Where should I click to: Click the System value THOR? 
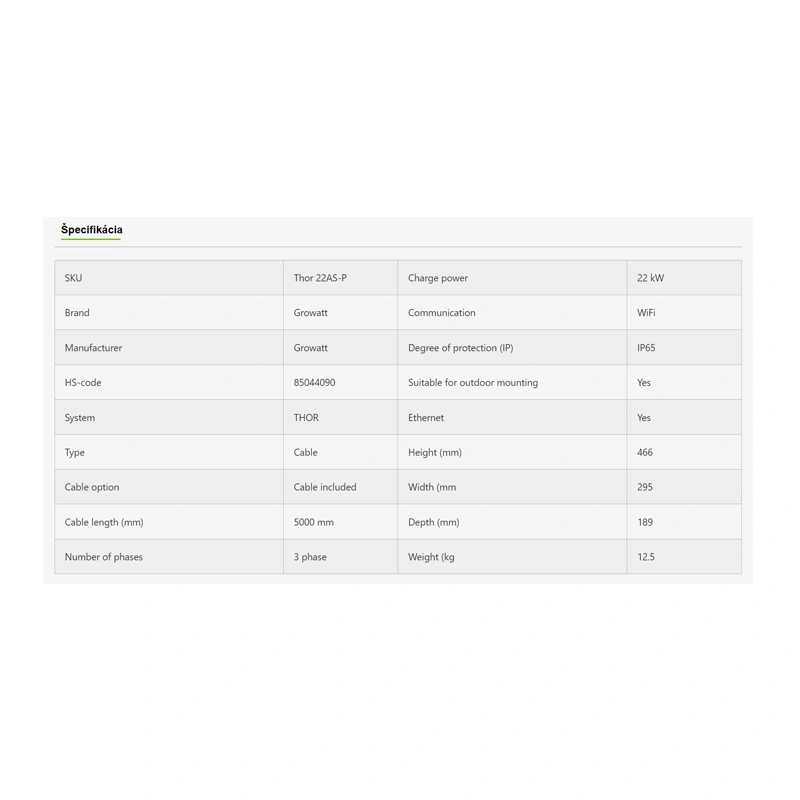click(x=306, y=418)
